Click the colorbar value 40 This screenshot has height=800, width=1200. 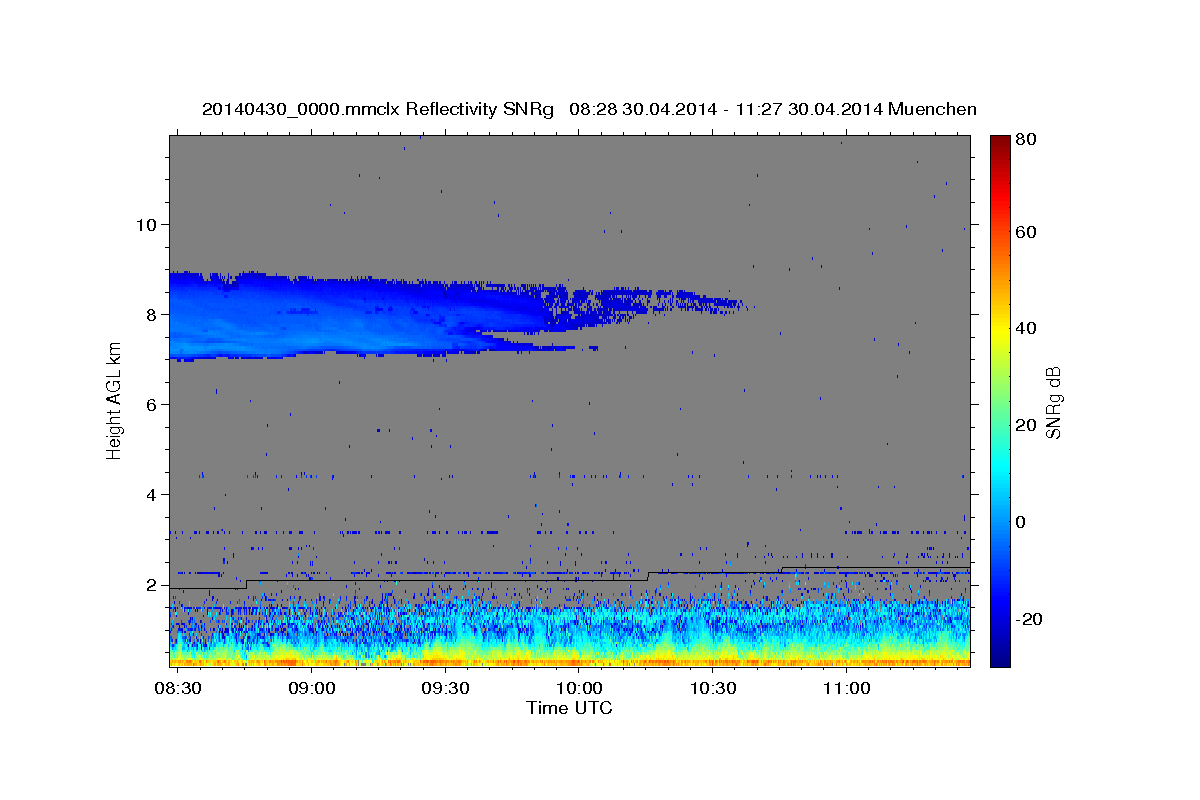click(1025, 328)
